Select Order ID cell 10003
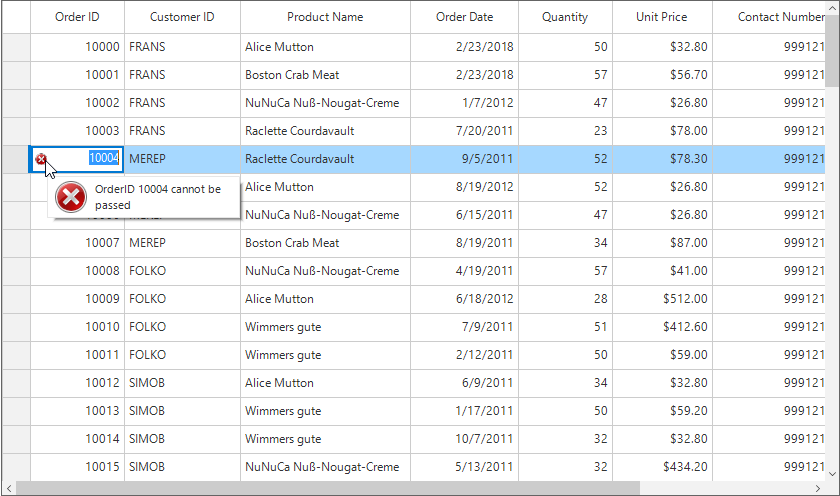The width and height of the screenshot is (840, 496). (x=77, y=131)
